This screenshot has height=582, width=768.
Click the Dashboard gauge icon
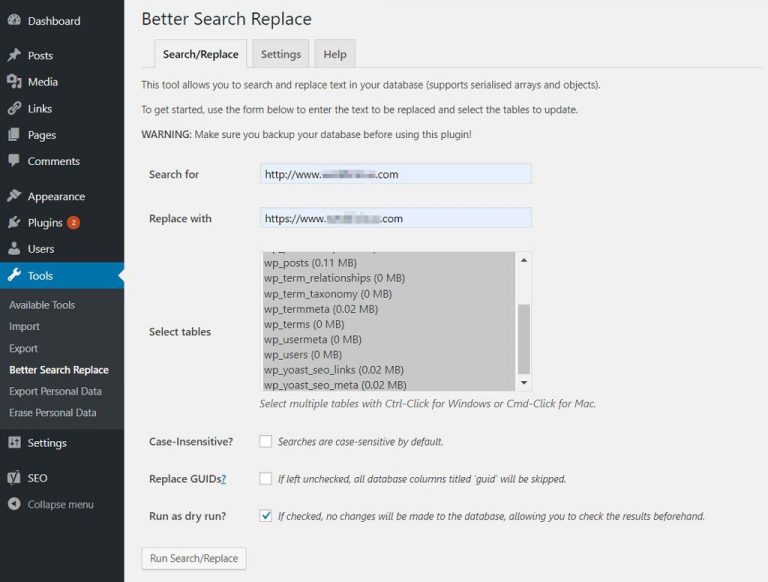click(x=14, y=21)
